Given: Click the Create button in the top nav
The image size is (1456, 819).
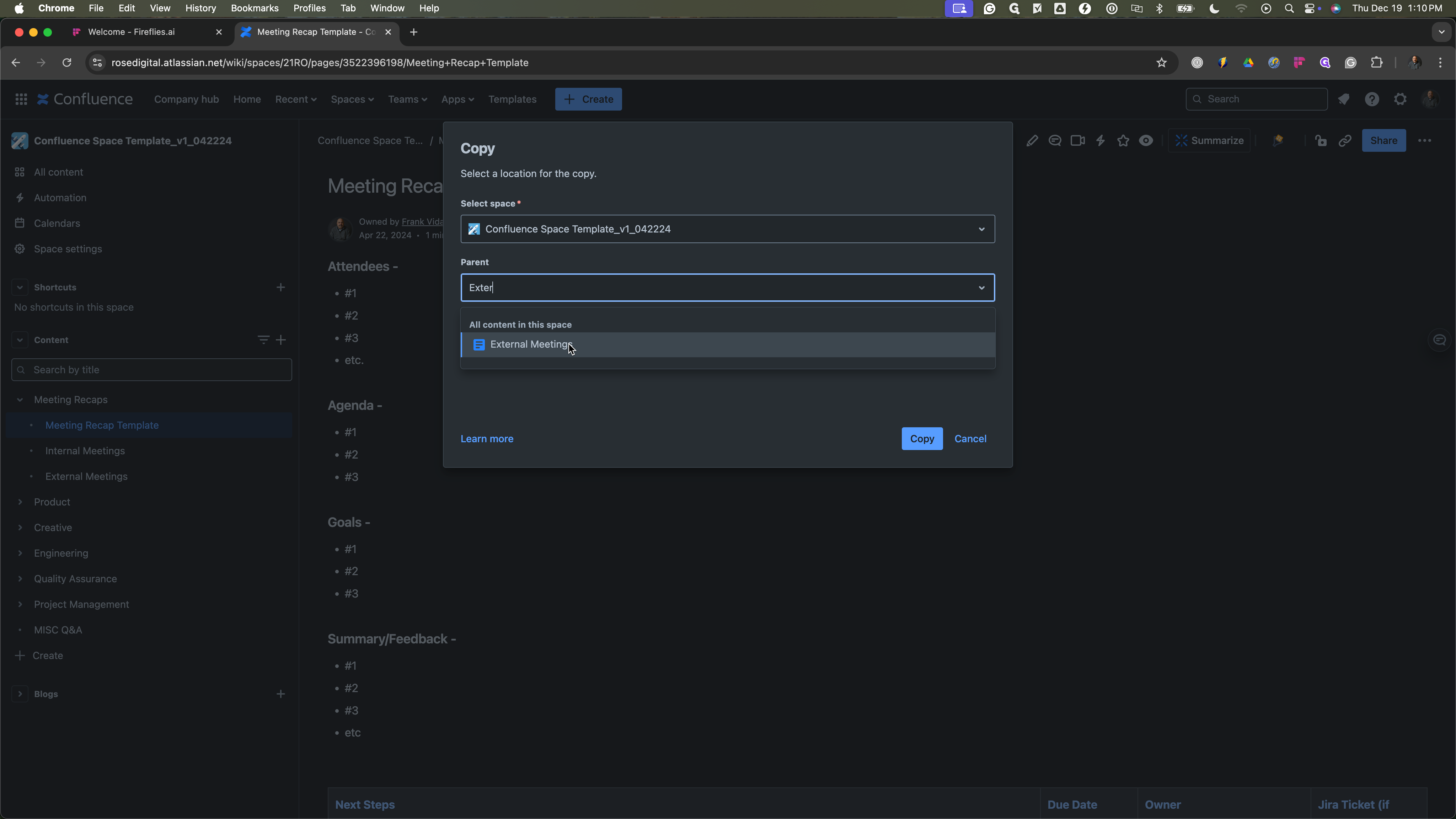Looking at the screenshot, I should 588,100.
